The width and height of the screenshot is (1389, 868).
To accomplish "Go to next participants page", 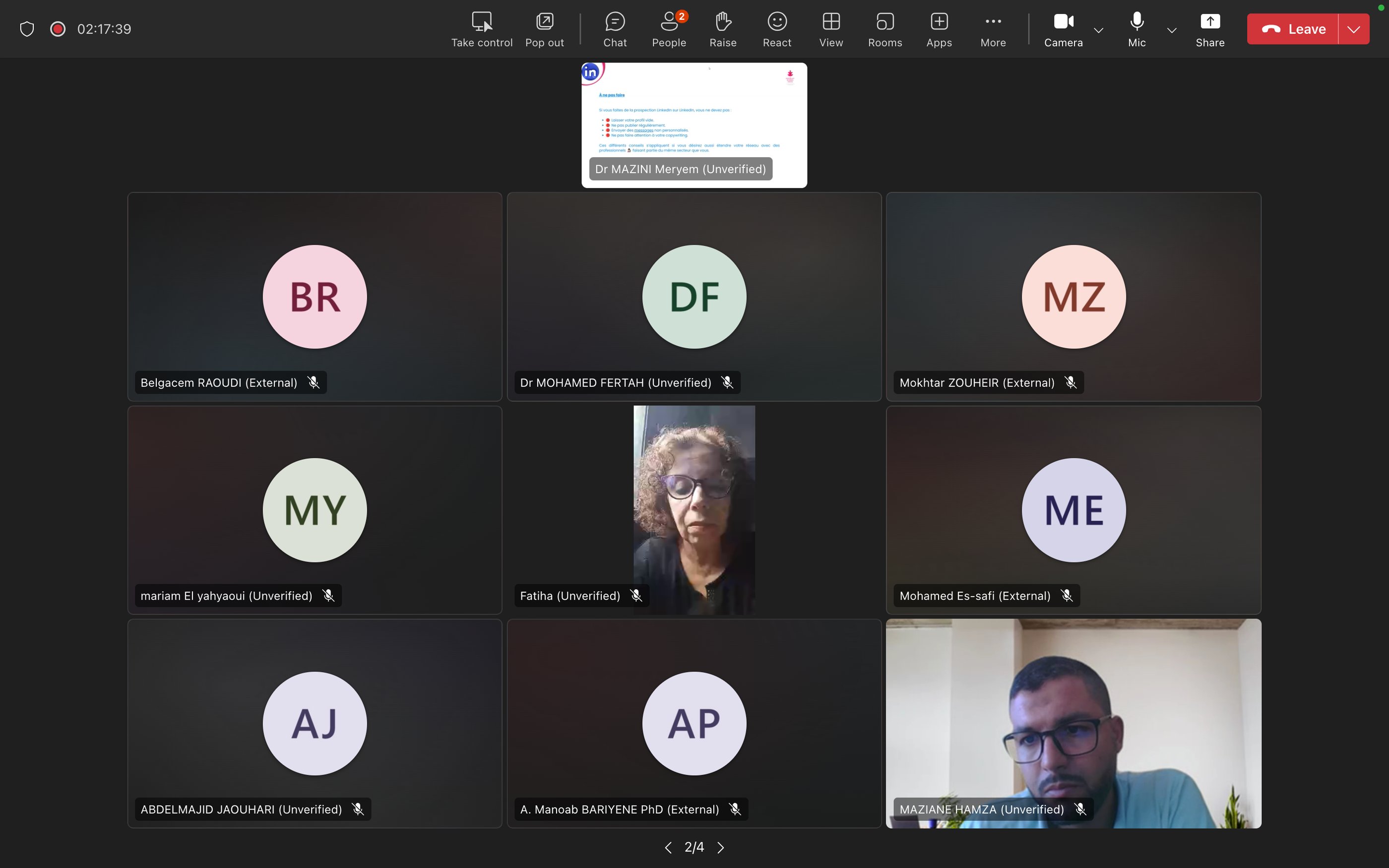I will click(x=721, y=847).
